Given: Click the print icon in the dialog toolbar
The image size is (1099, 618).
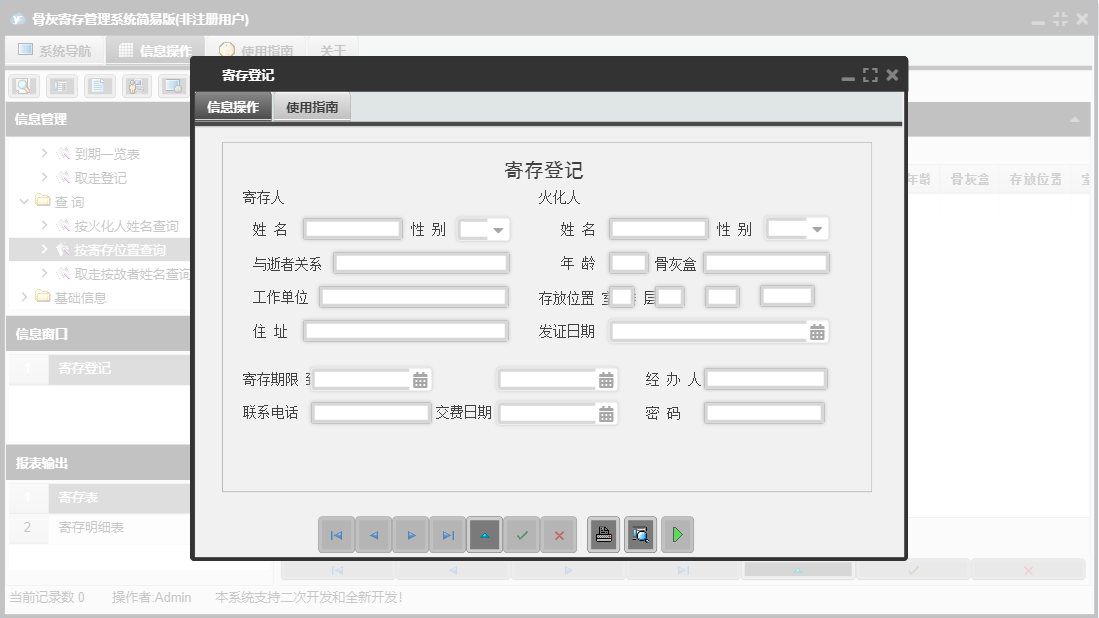Looking at the screenshot, I should pos(603,534).
